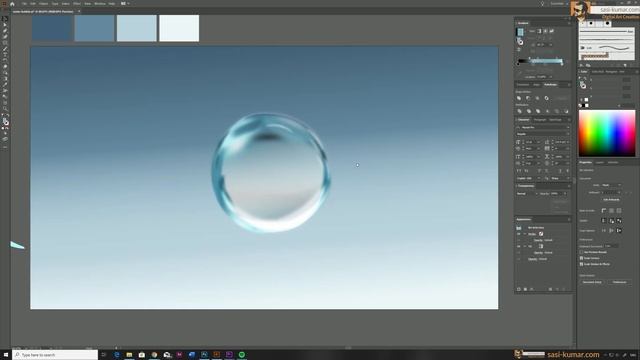Screen dimensions: 640x360
Task: Click the Trim pathfinder icon
Action: click(x=529, y=111)
